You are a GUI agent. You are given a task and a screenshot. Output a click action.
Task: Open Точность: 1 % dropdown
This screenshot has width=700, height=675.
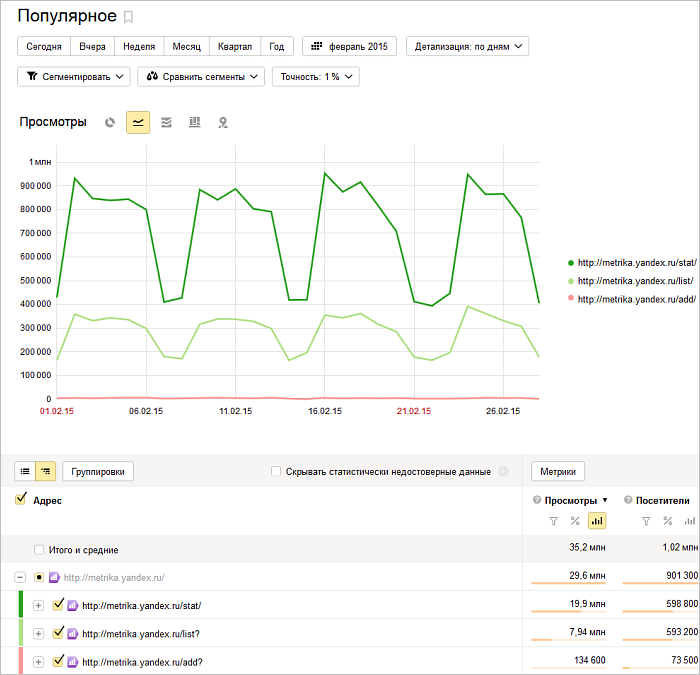(316, 77)
